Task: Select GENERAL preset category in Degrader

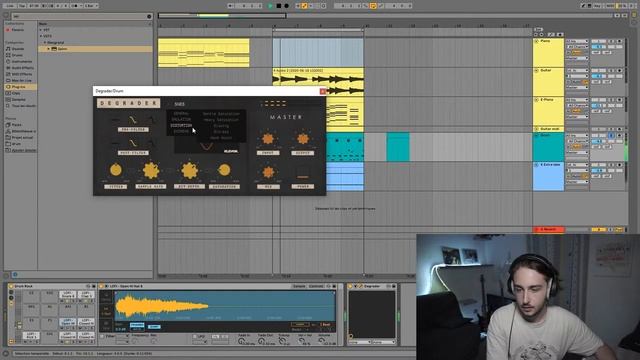Action: 181,114
